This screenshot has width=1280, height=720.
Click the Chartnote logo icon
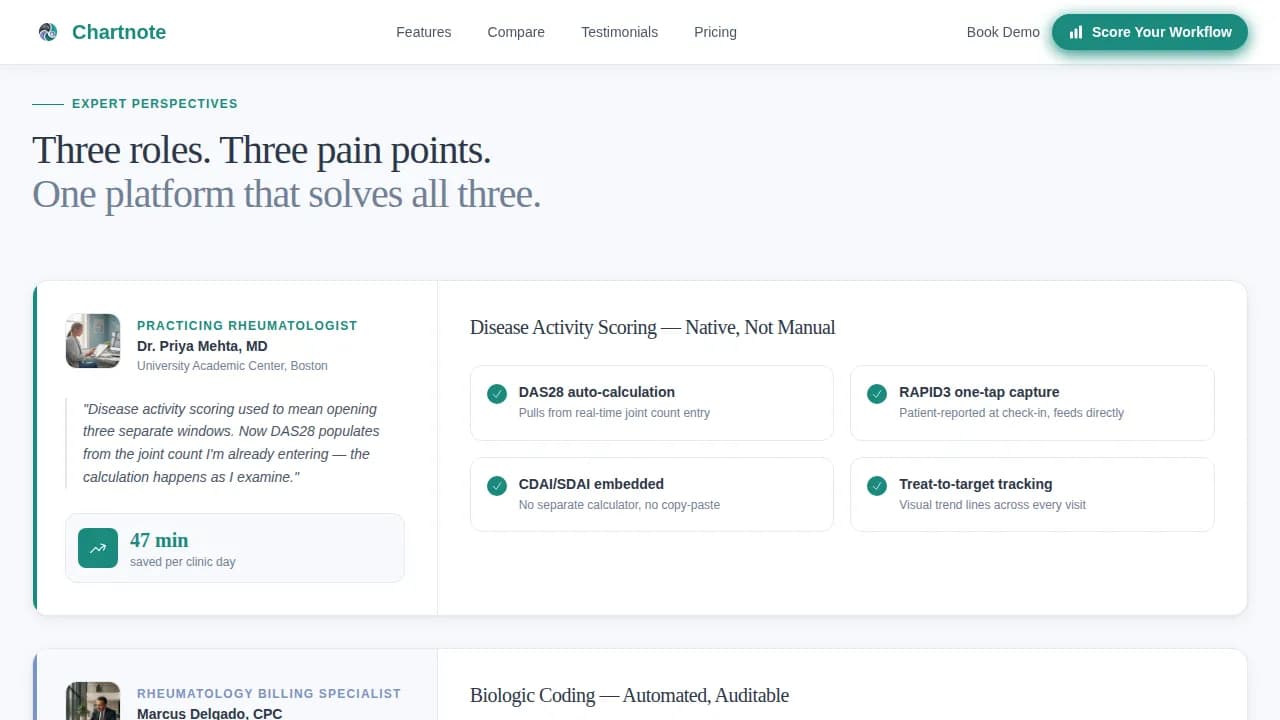[48, 32]
